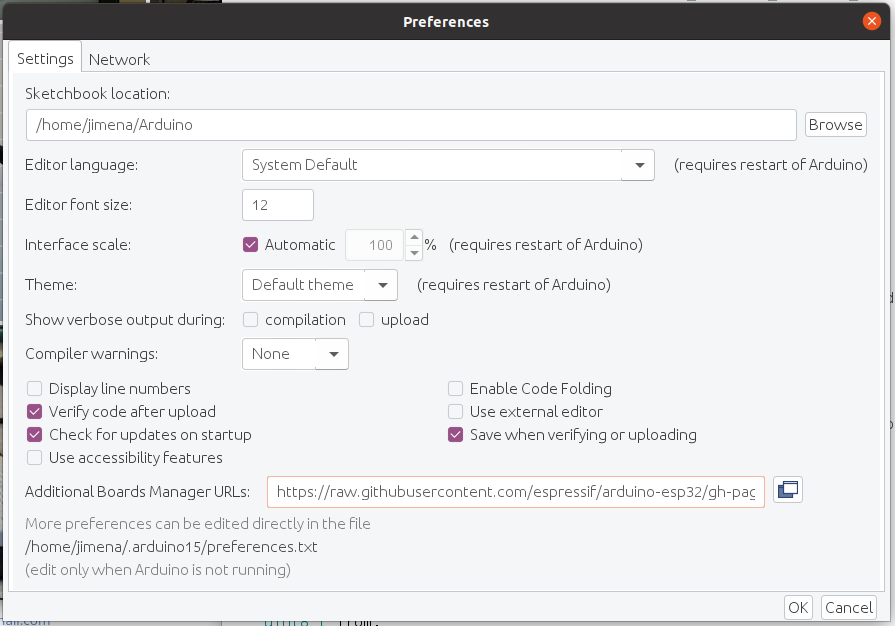Image resolution: width=895 pixels, height=626 pixels.
Task: Check Use external editor
Action: (455, 411)
